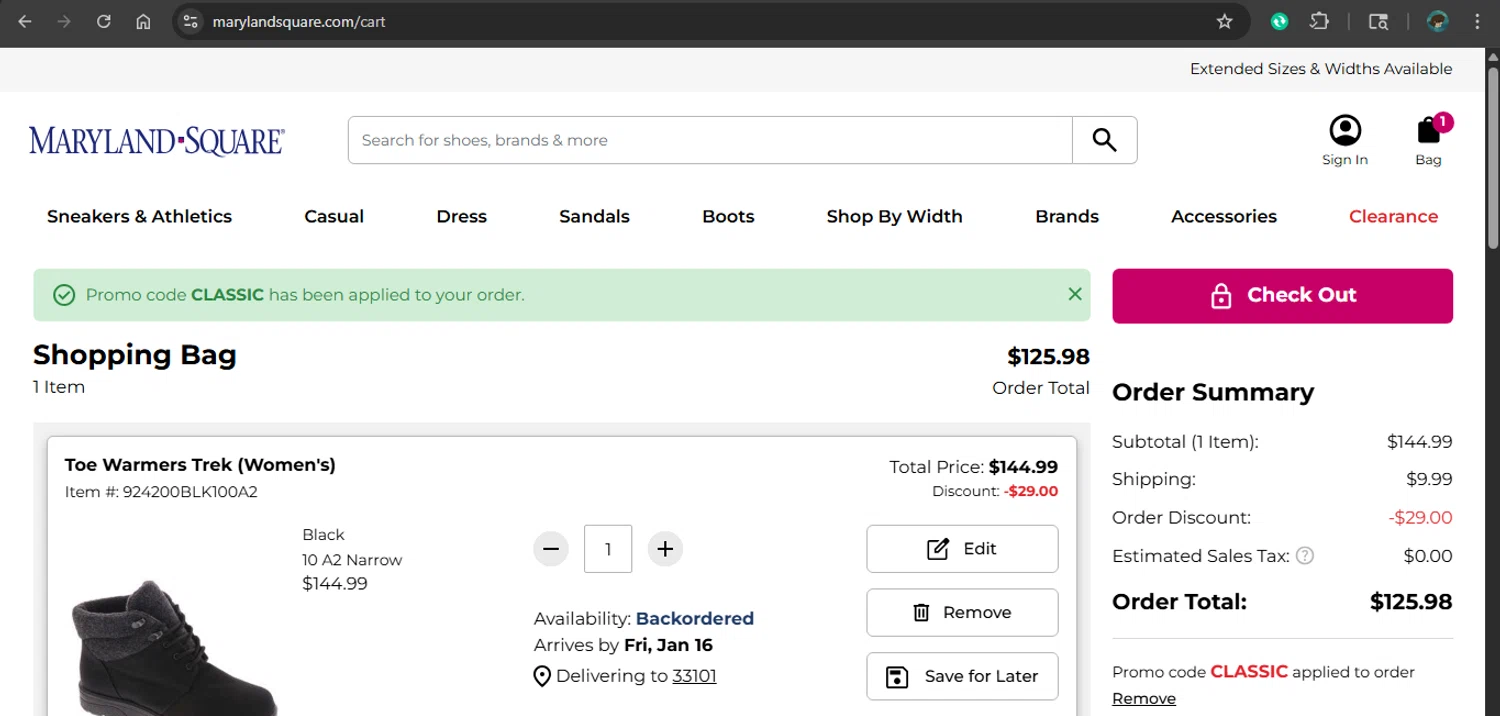The width and height of the screenshot is (1500, 716).
Task: Click the Order Total $125.98 in summary
Action: [x=1411, y=602]
